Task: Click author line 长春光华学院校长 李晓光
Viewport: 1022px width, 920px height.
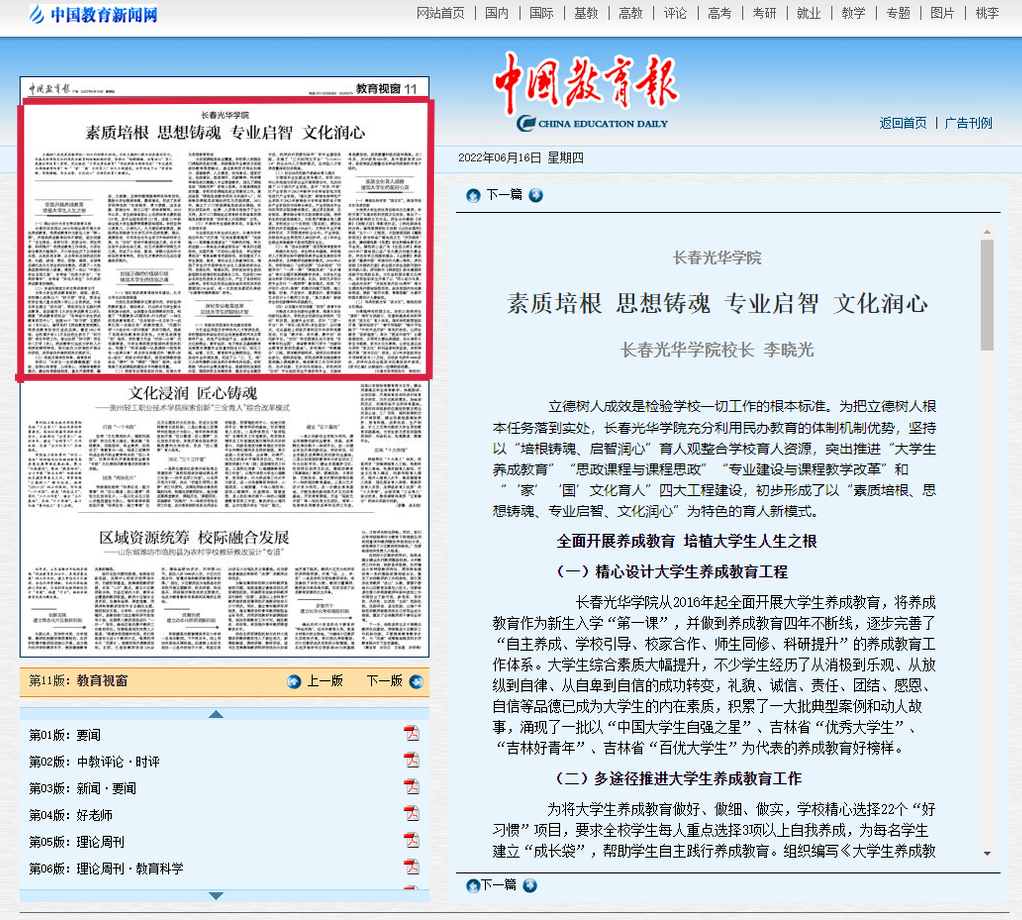Action: point(717,350)
